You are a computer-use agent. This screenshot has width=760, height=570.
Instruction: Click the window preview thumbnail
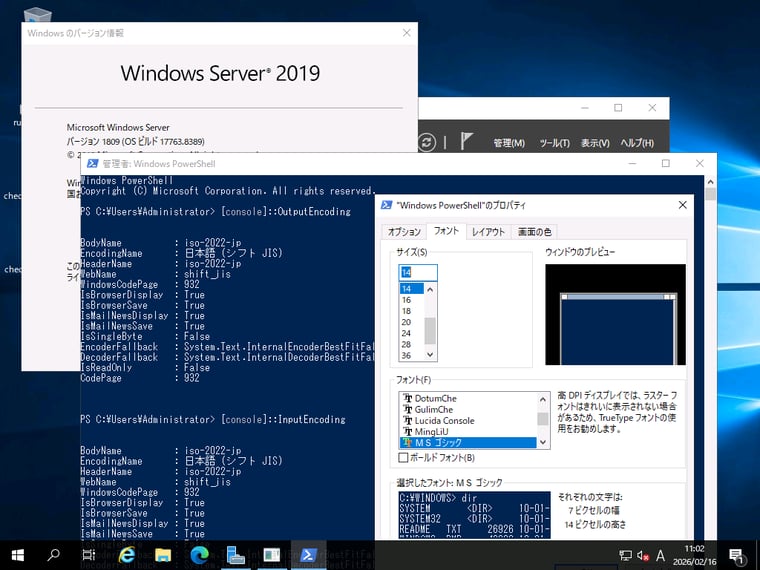point(615,314)
